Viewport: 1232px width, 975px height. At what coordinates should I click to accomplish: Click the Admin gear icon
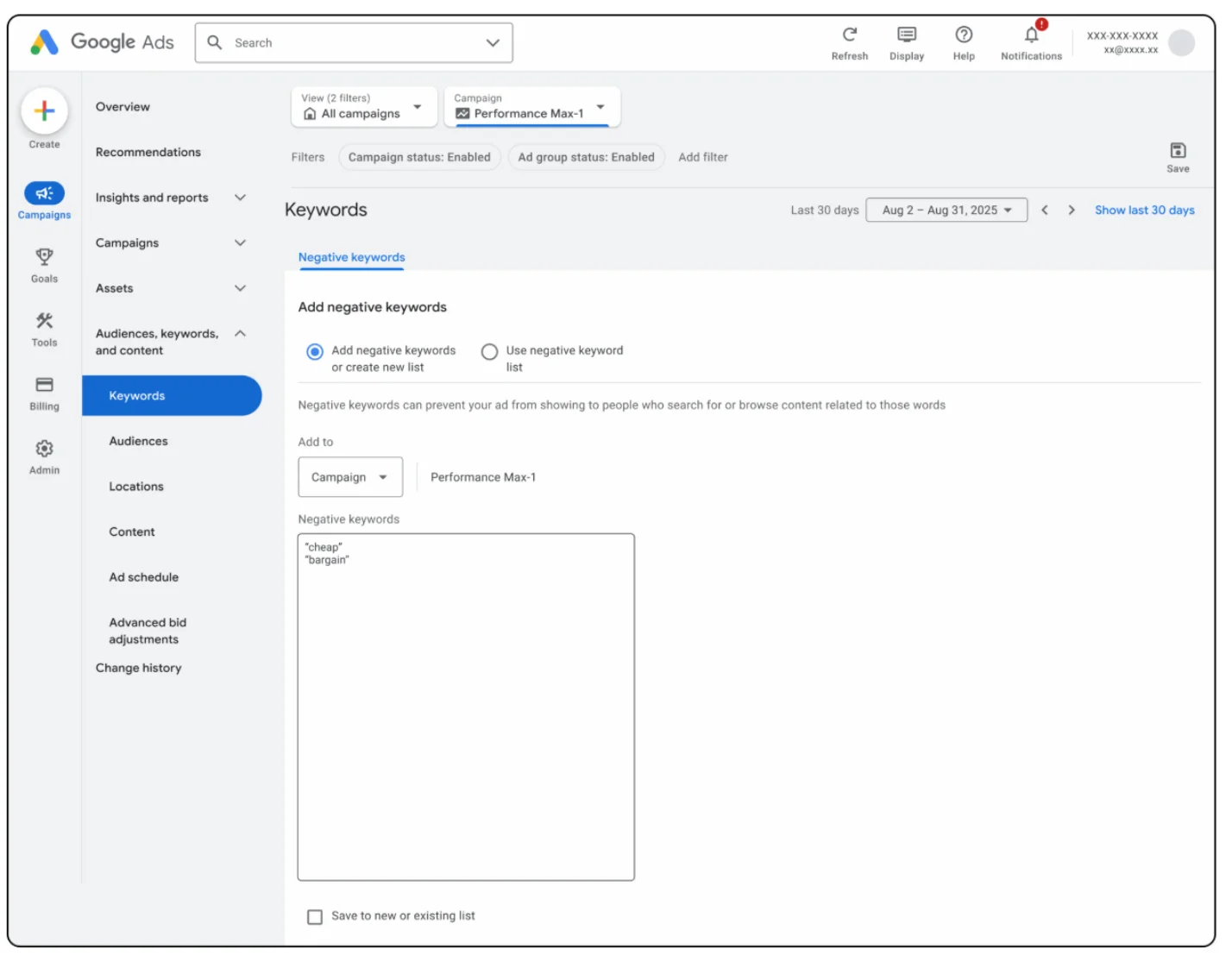43,448
